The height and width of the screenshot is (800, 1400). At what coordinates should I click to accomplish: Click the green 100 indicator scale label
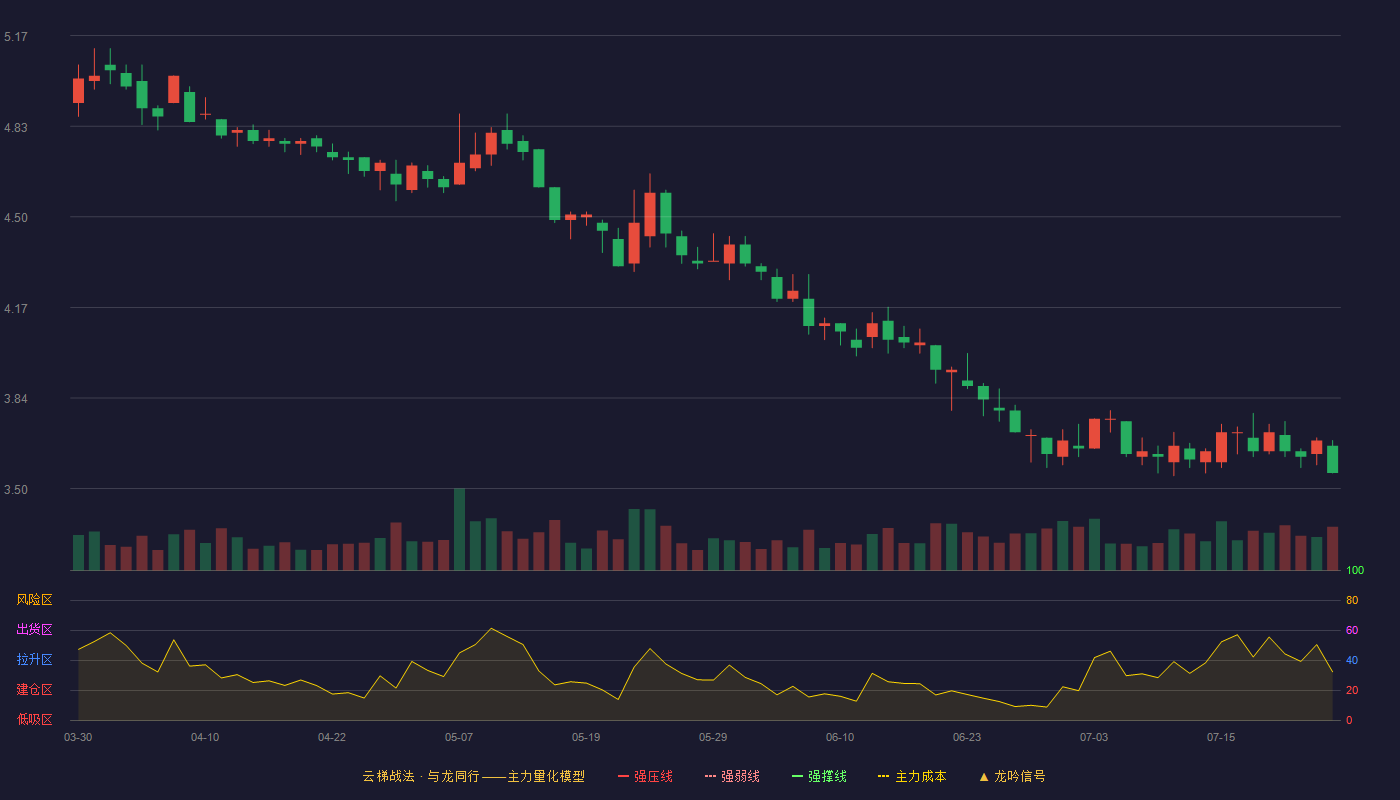(x=1355, y=571)
